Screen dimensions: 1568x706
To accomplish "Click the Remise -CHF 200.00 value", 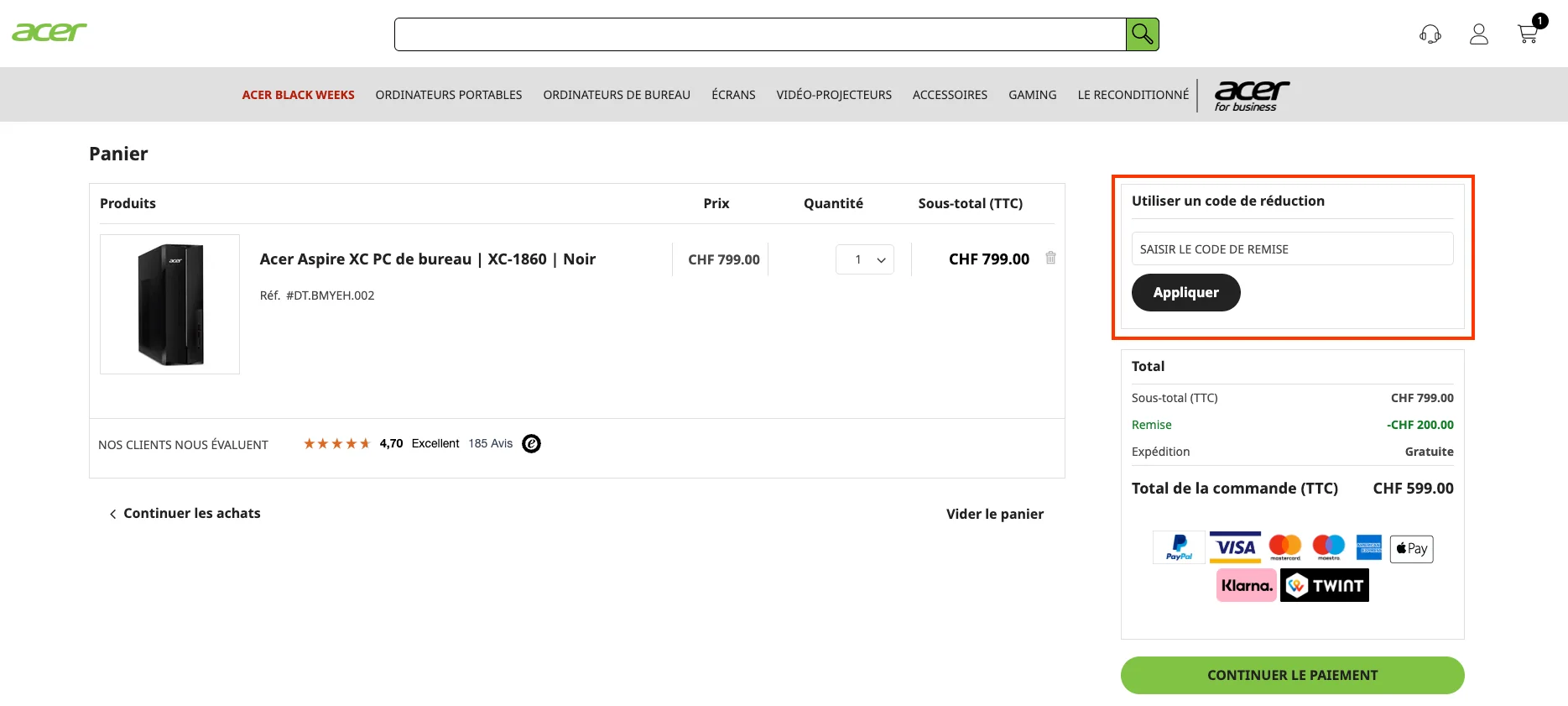I will [x=1420, y=425].
